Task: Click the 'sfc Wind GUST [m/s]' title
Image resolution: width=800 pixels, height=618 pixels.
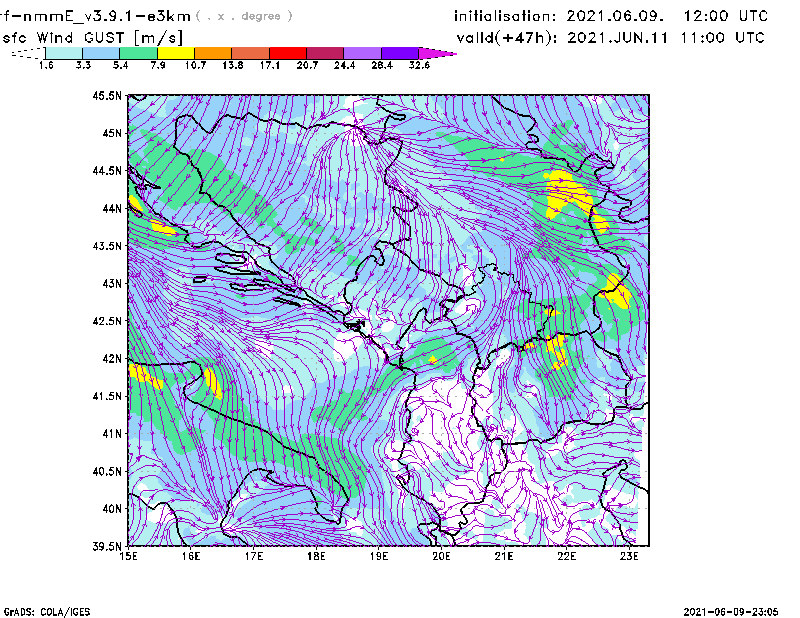Action: 92,38
